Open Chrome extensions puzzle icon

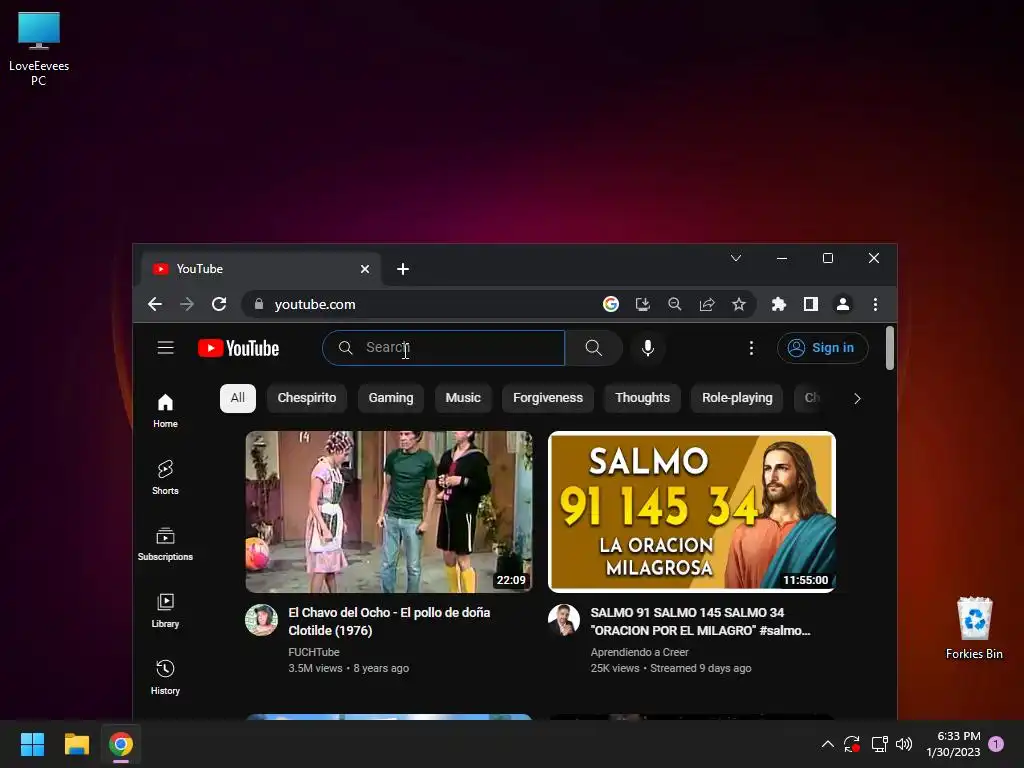click(x=778, y=304)
